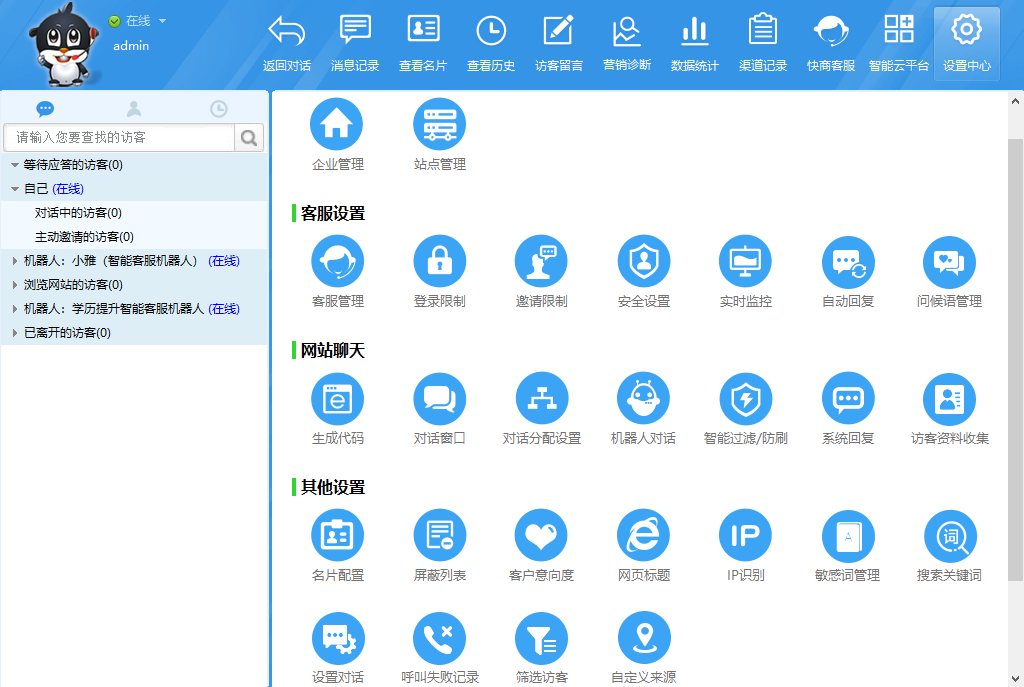The image size is (1024, 687).
Task: Open the 呼叫失败记录 phone icon
Action: tap(440, 638)
